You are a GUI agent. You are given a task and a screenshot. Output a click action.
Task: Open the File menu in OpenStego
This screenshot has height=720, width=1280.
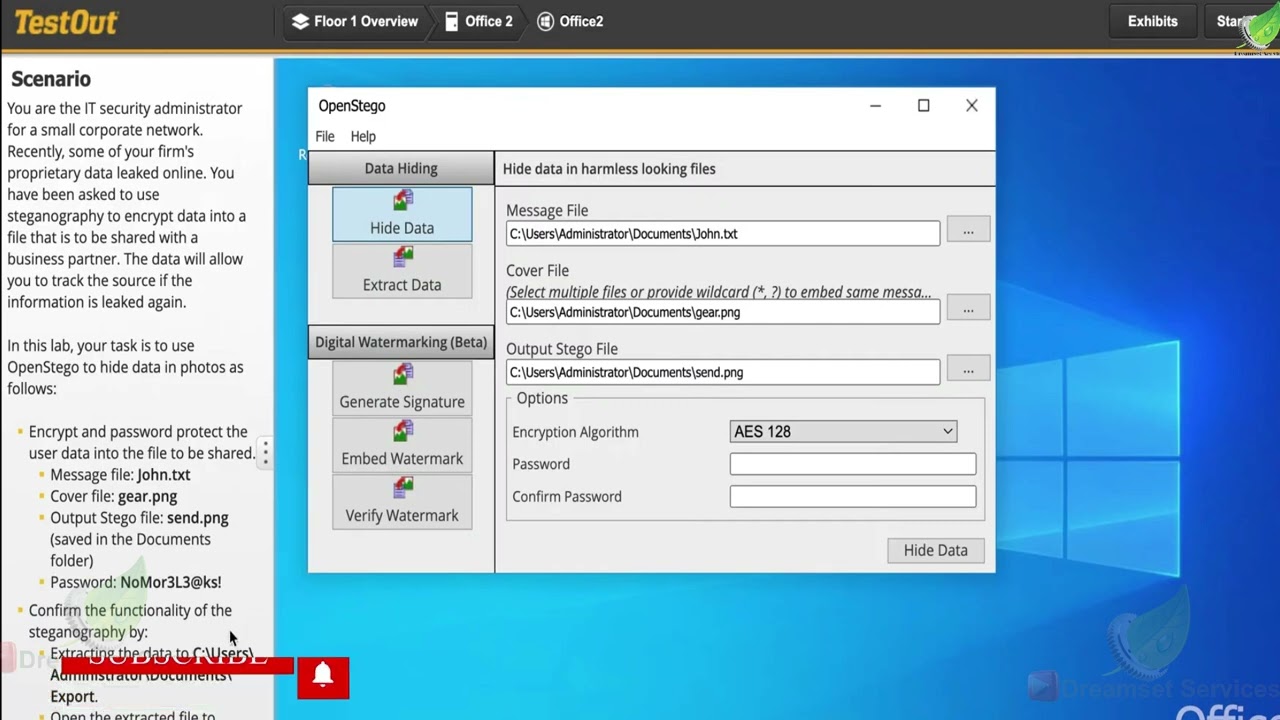point(325,136)
